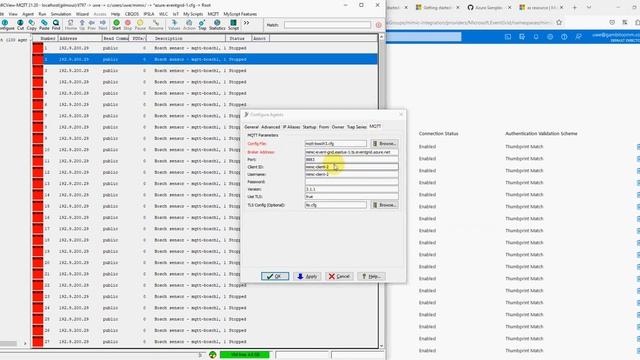The height and width of the screenshot is (360, 640).
Task: Select agent row number 3
Action: coord(205,71)
